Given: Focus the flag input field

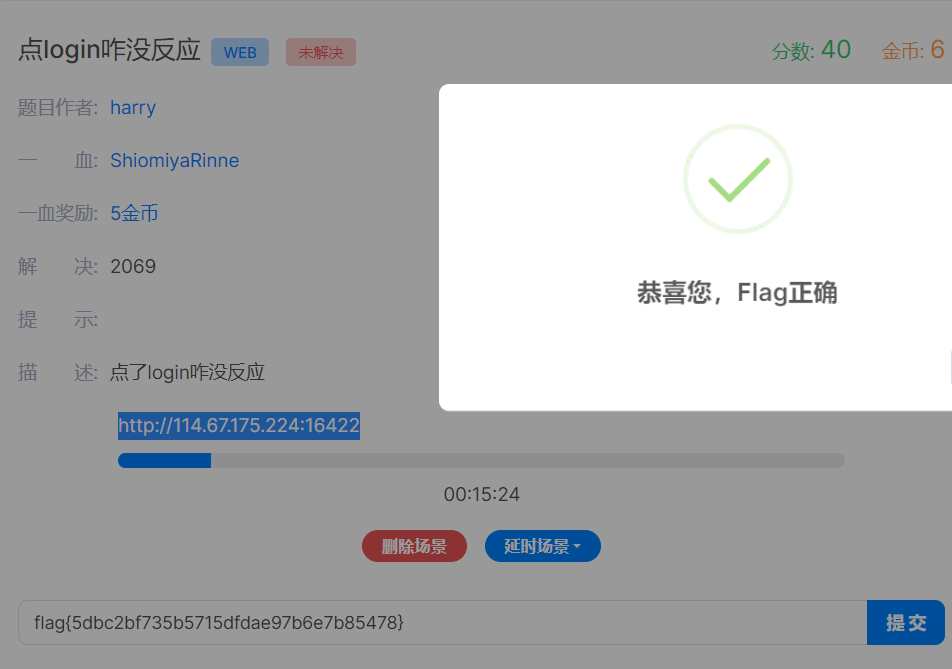Looking at the screenshot, I should coord(440,622).
